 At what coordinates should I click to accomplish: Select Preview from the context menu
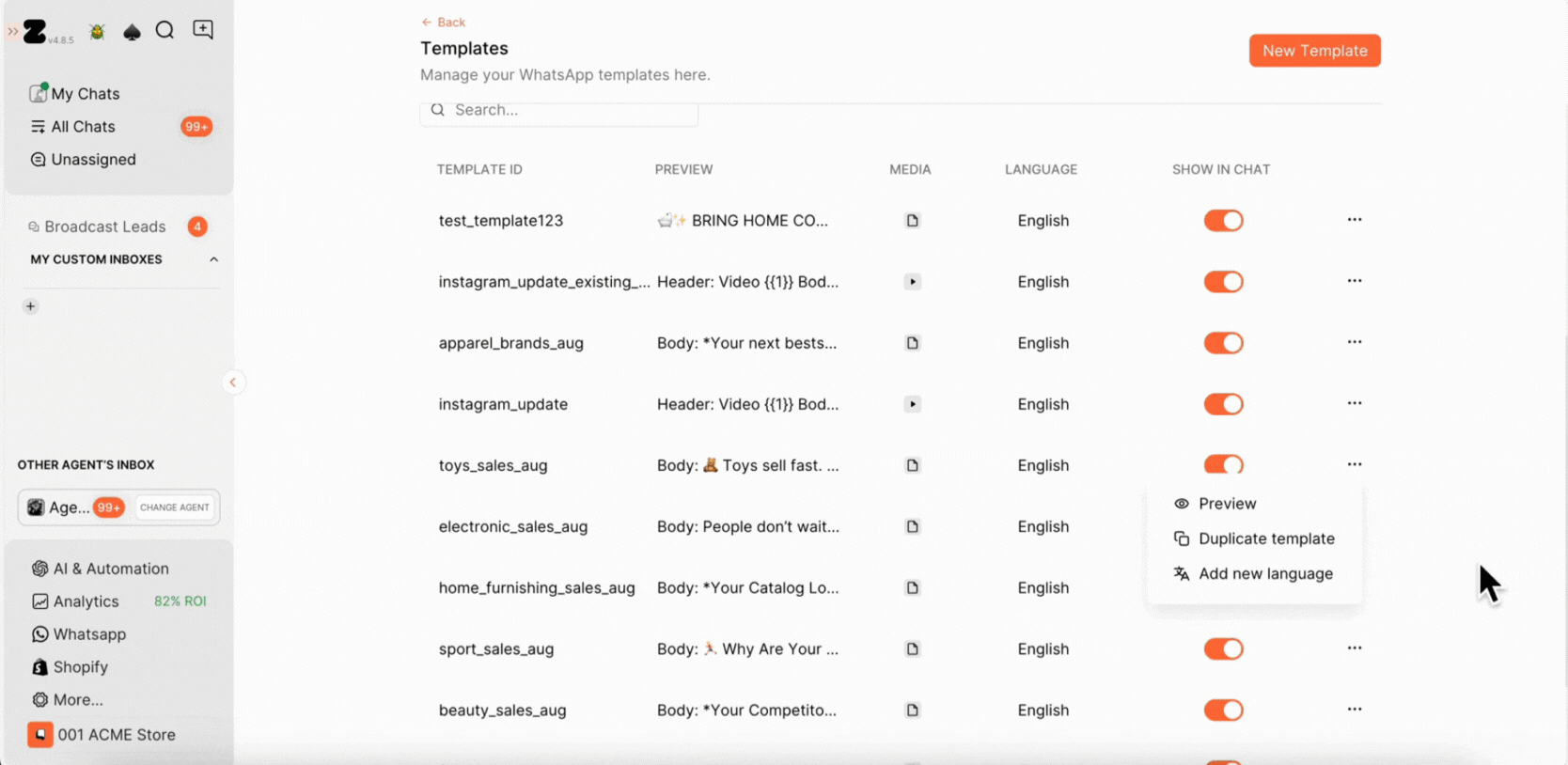[1254, 504]
